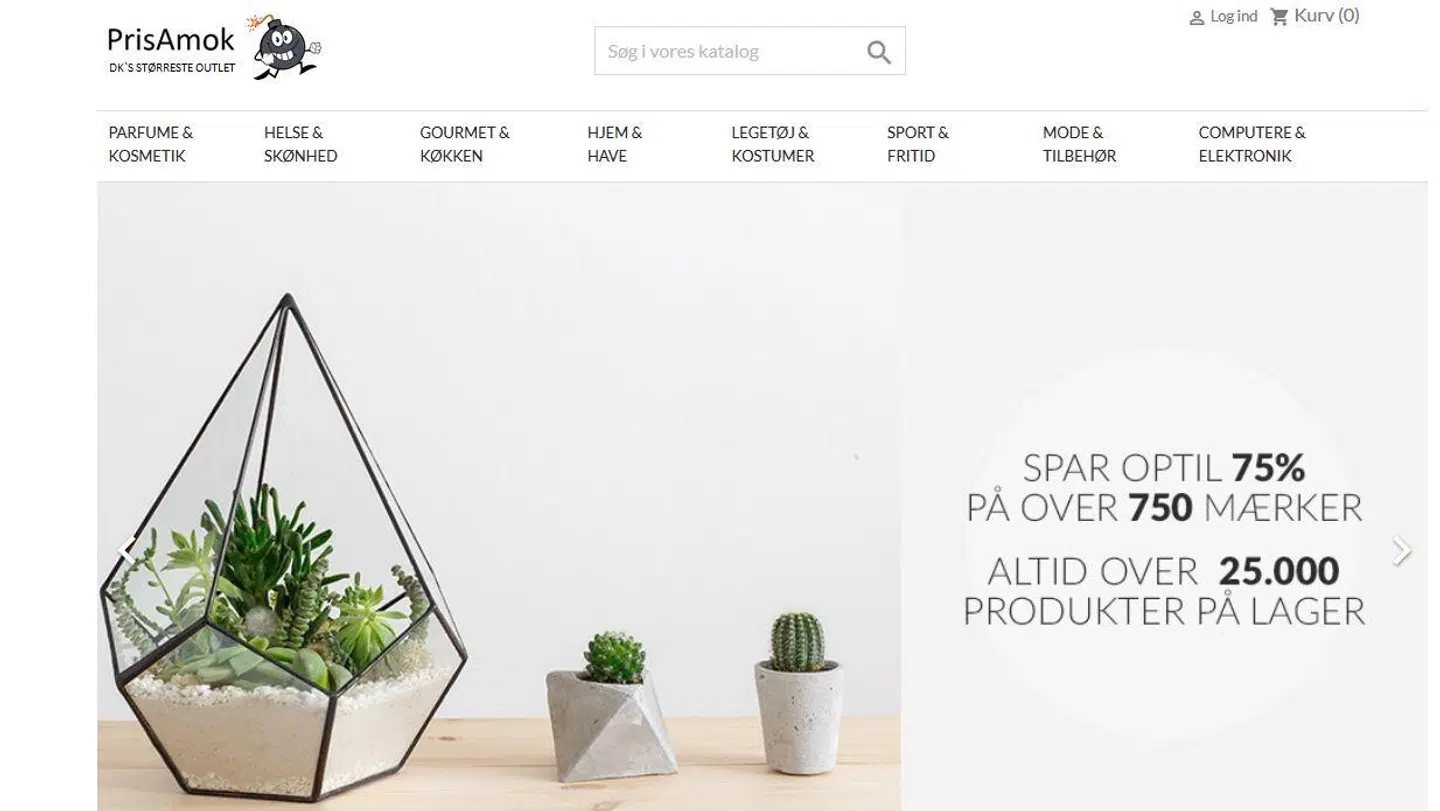Viewport: 1440px width, 811px height.
Task: Open Hjem & Have category
Action: point(615,144)
